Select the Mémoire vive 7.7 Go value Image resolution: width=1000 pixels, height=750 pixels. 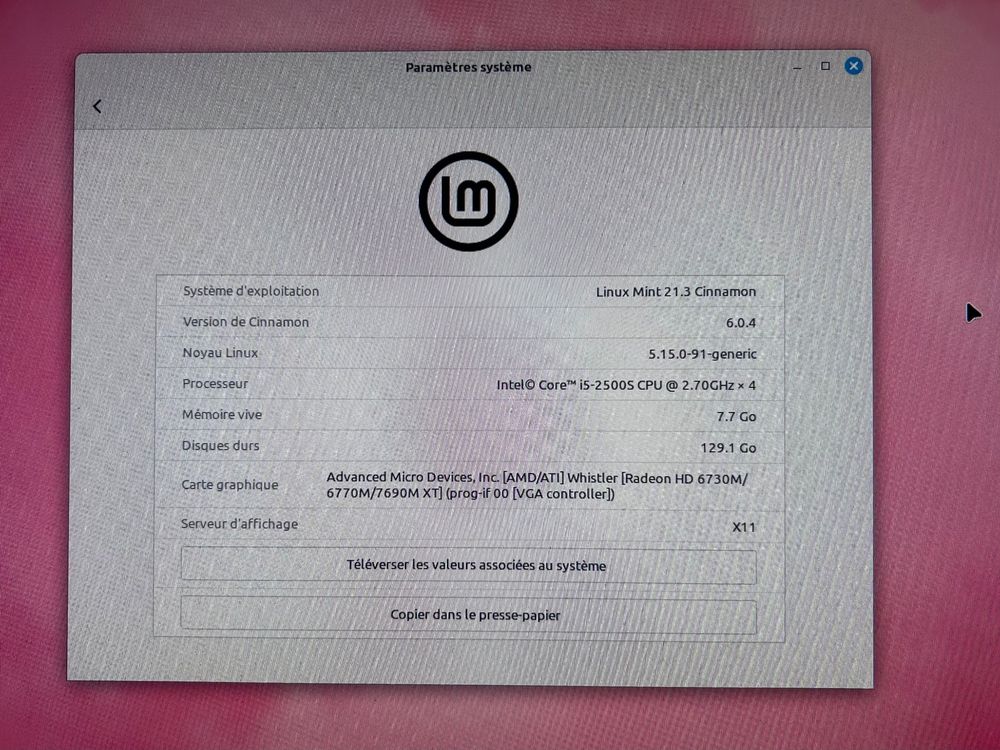click(x=739, y=415)
